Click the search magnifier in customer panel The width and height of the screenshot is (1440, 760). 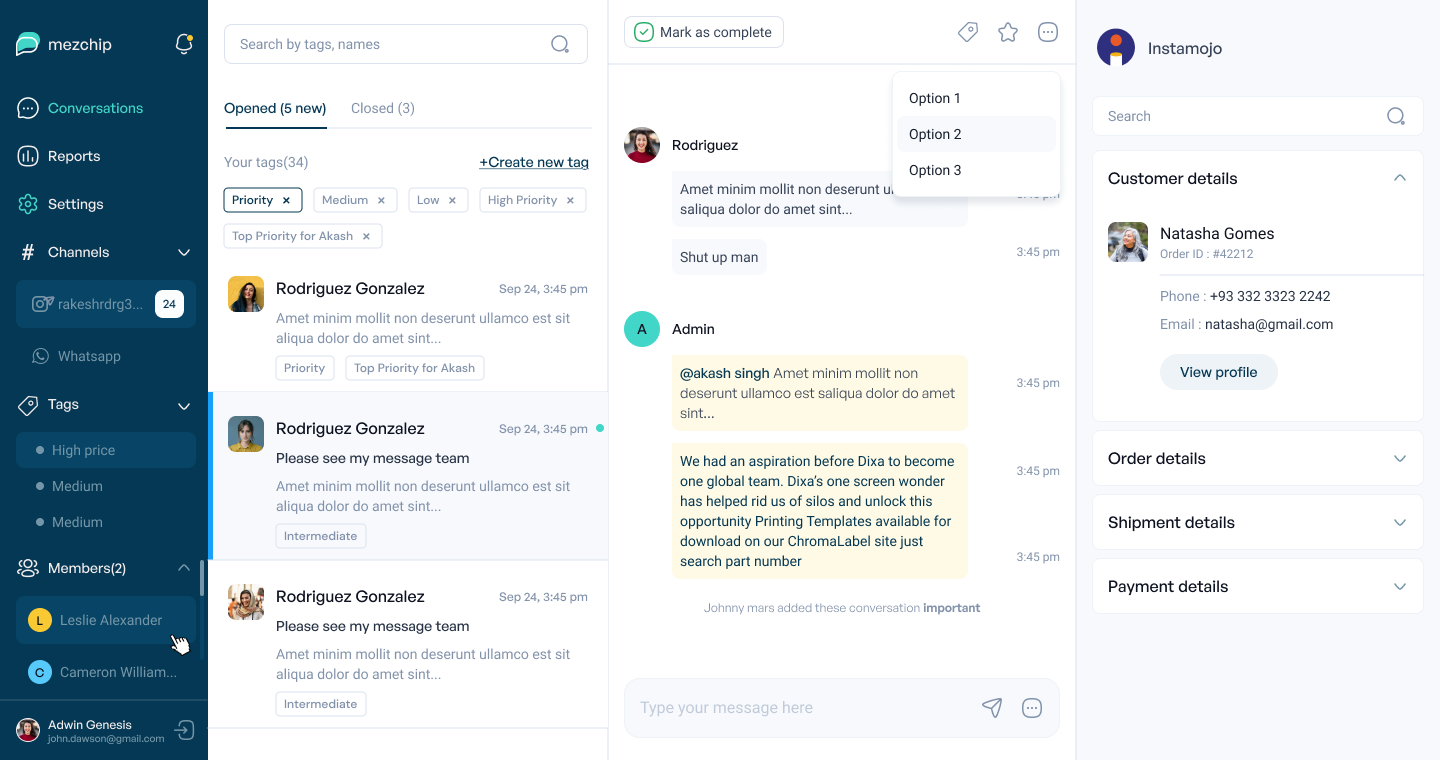(x=1396, y=116)
